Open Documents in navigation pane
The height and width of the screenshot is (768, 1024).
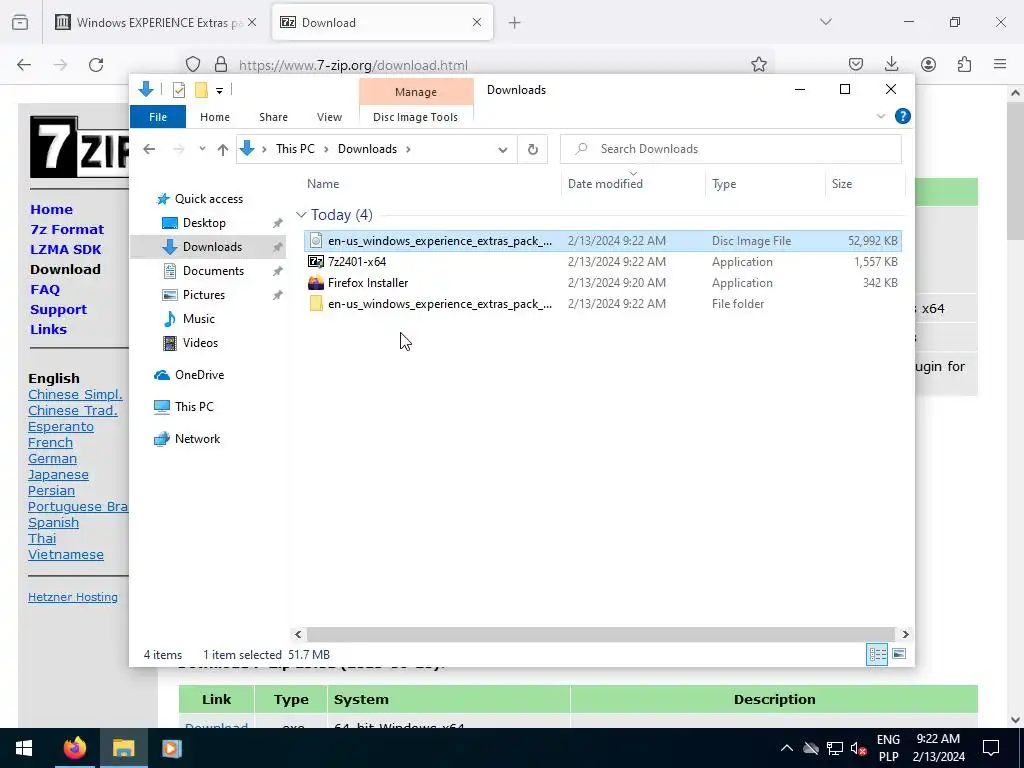click(213, 270)
